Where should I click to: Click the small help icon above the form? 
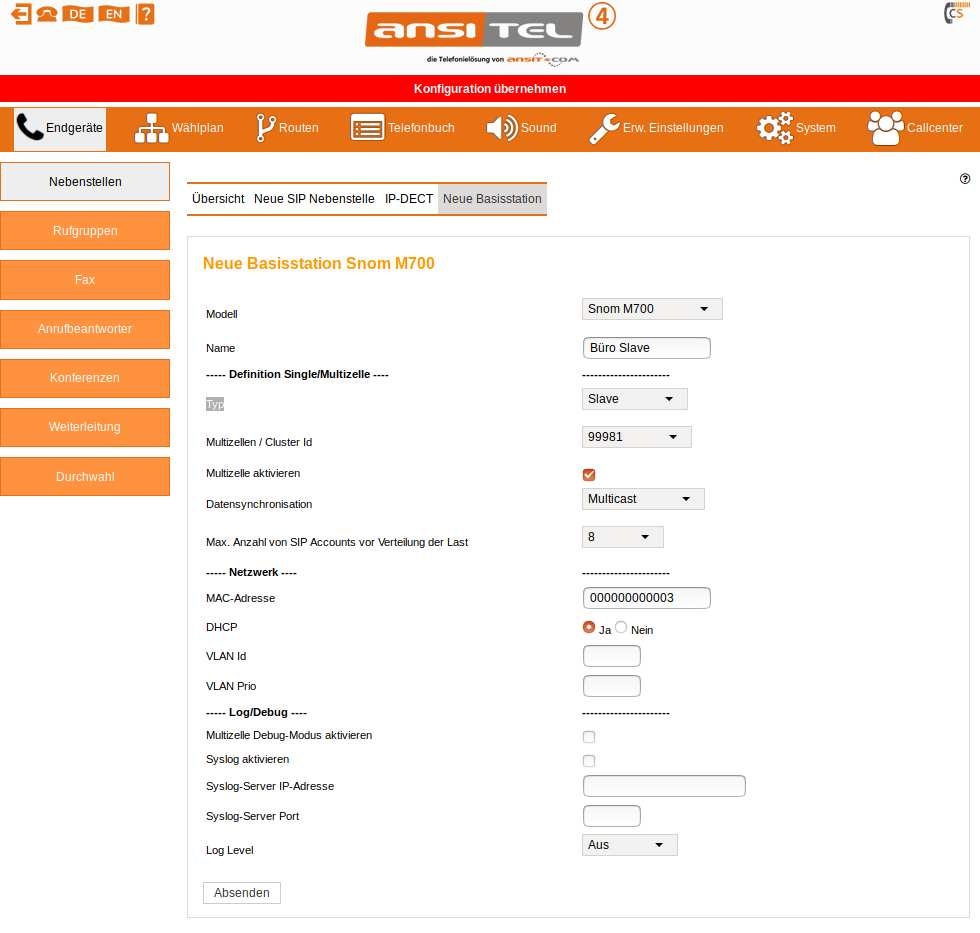[965, 179]
